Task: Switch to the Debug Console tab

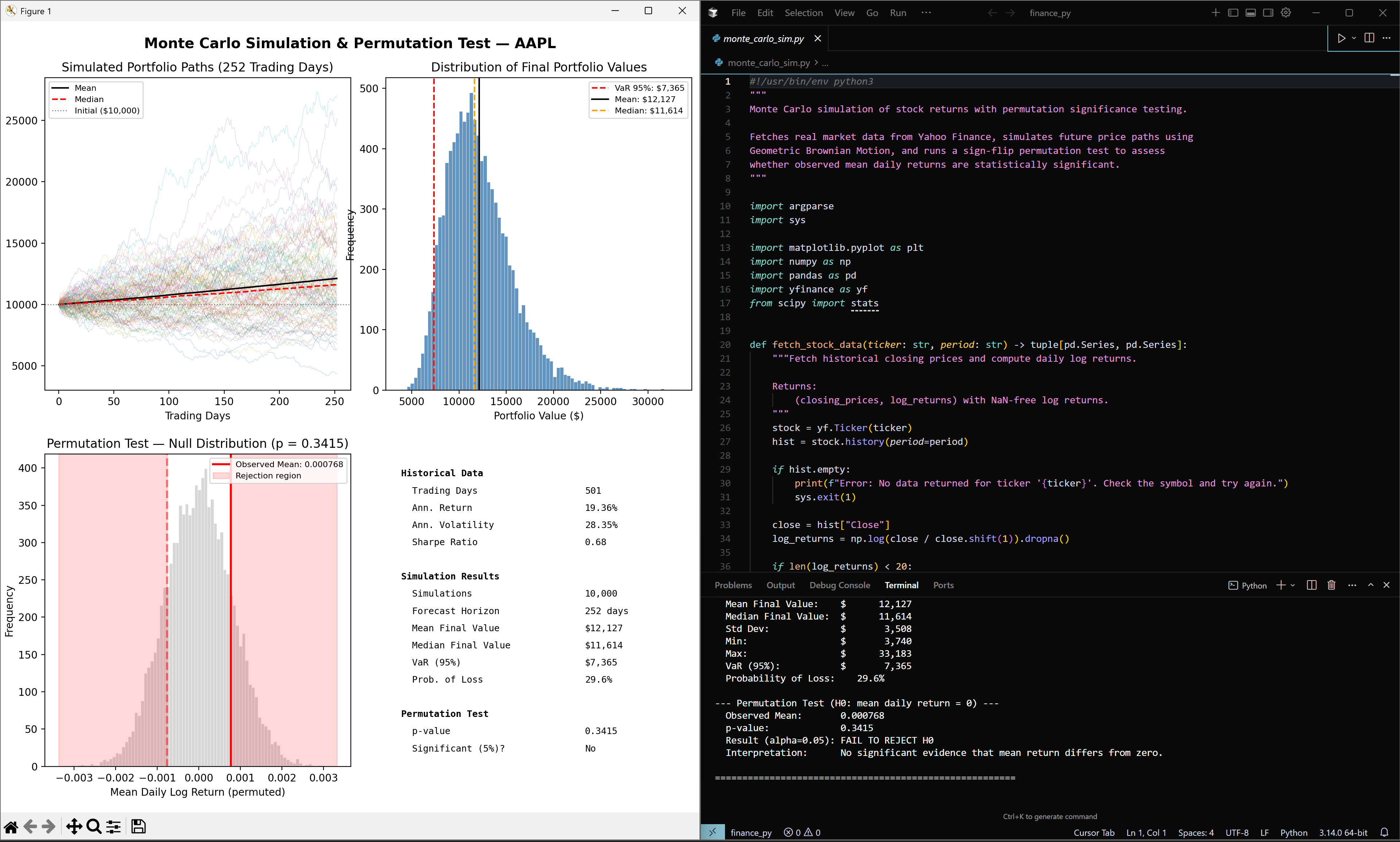Action: [839, 585]
